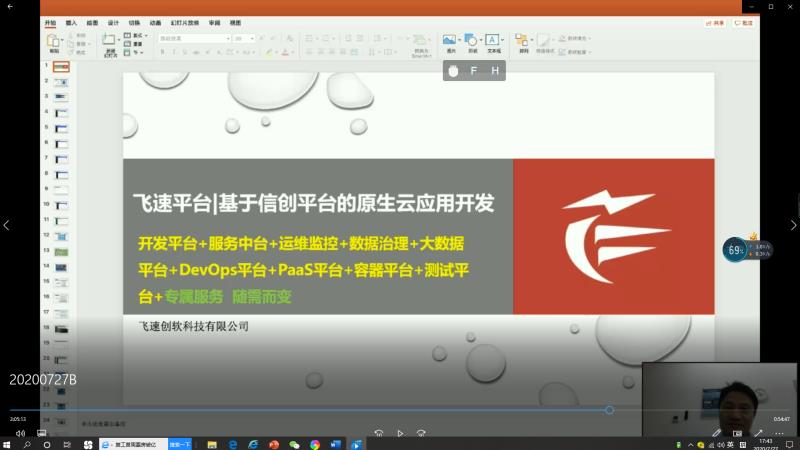Open the 插入 ribbon tab
The height and width of the screenshot is (450, 800).
pyautogui.click(x=71, y=22)
